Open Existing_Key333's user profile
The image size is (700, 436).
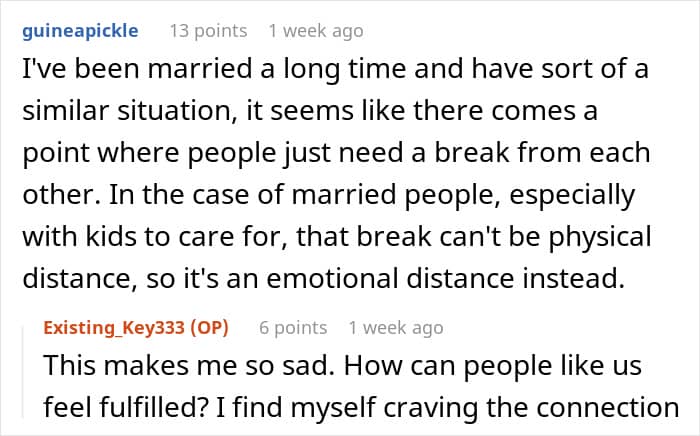coord(114,328)
